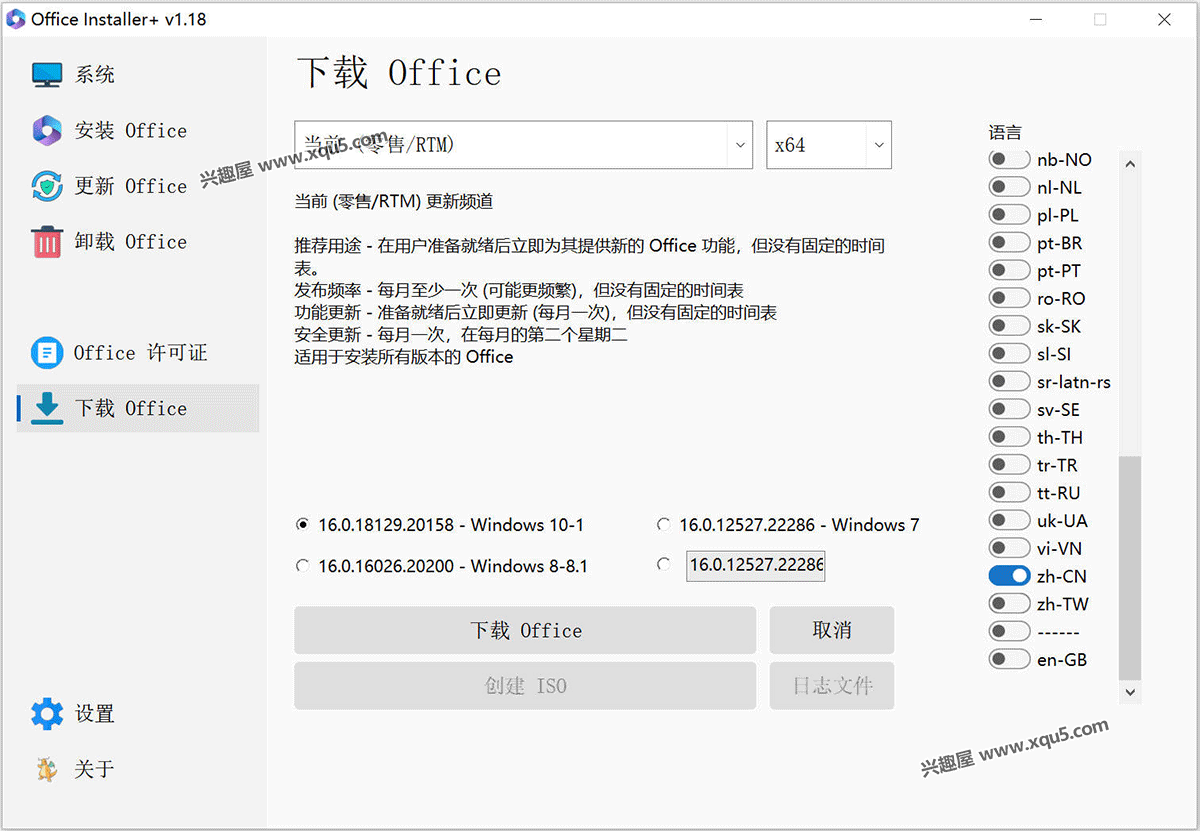Select the 下载 Office sidebar entry

[x=138, y=408]
